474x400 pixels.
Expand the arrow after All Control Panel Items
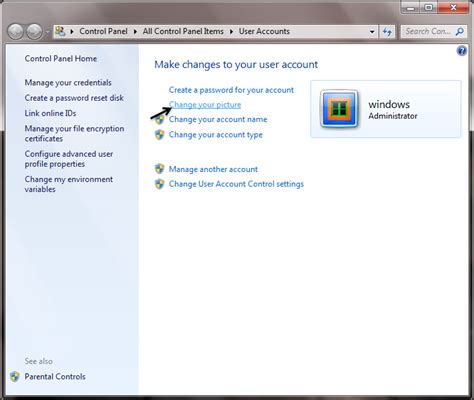[x=231, y=32]
